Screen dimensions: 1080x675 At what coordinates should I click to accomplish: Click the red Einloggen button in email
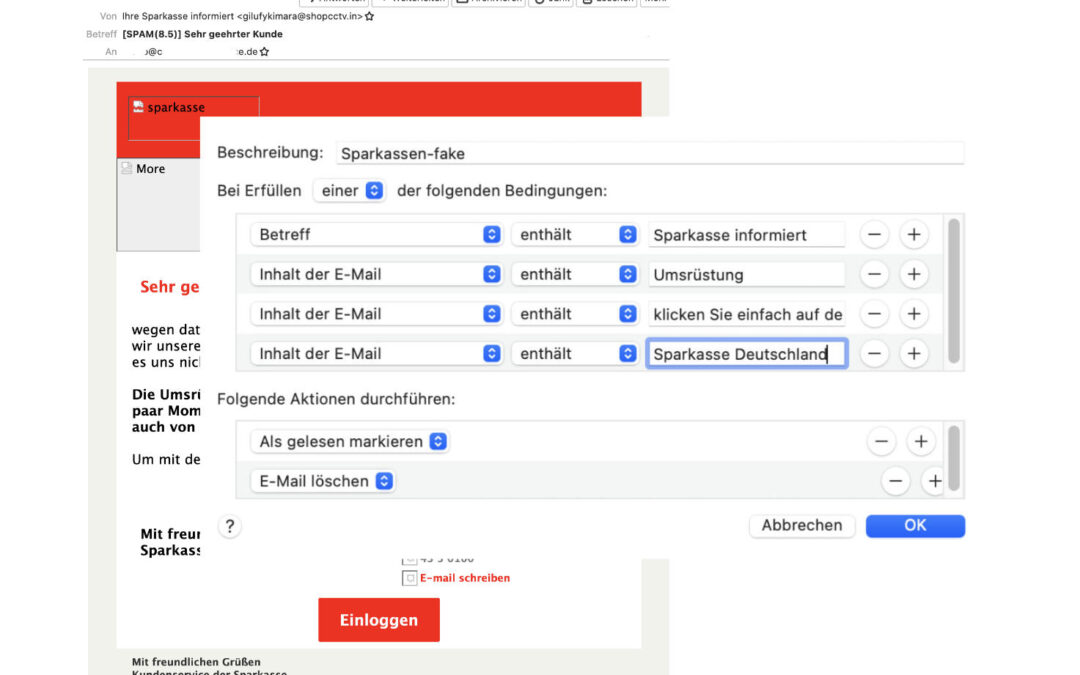(x=379, y=620)
